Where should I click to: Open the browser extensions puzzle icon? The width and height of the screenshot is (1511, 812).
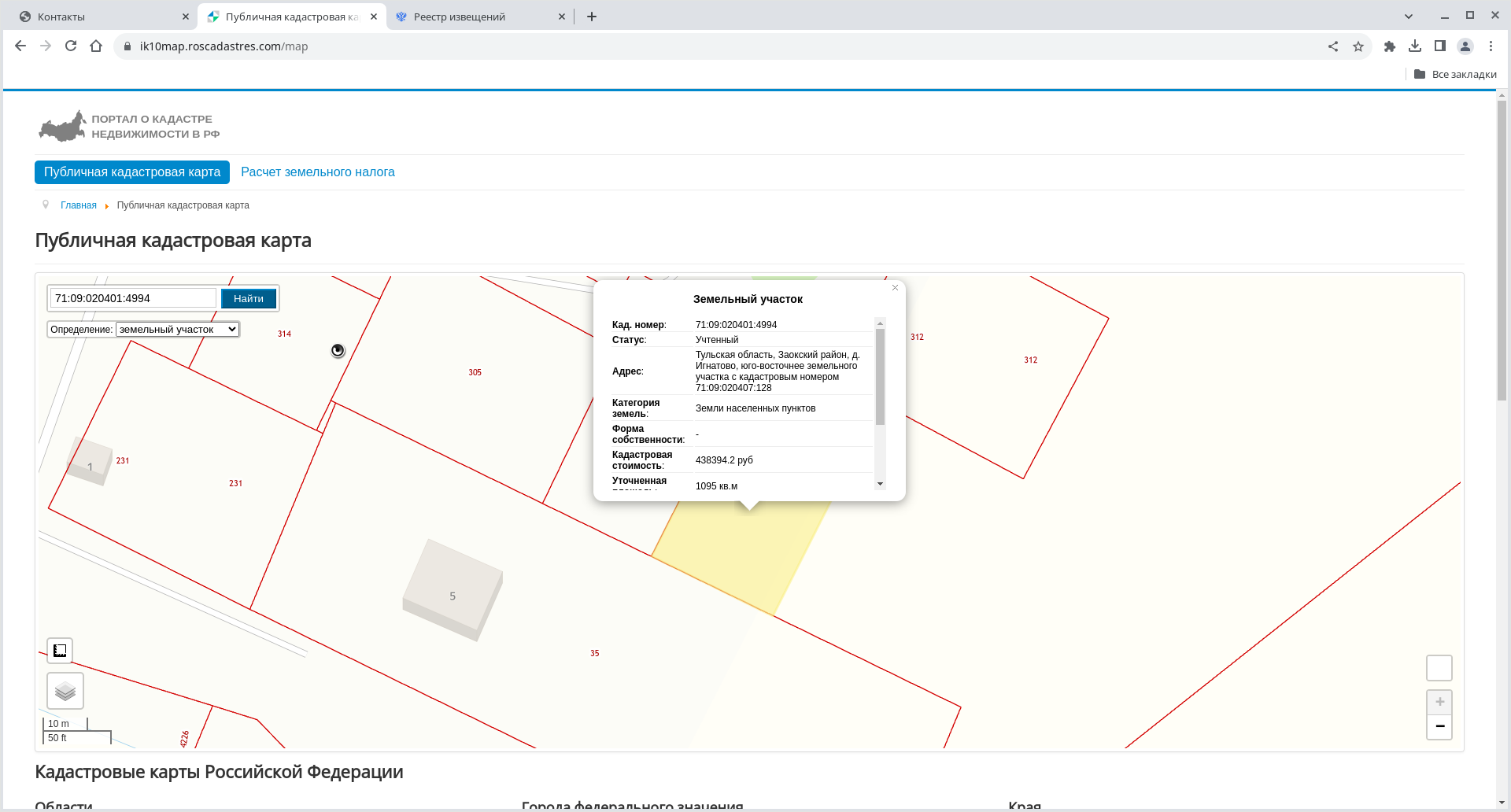(x=1390, y=46)
